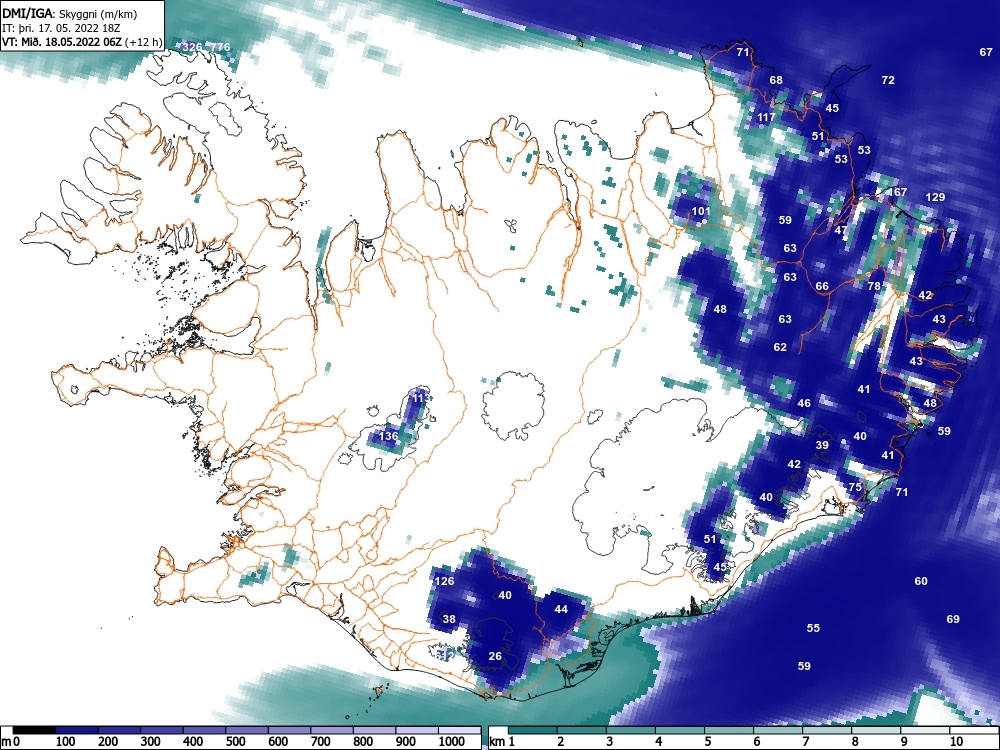Select the 46 visibility value
The width and height of the screenshot is (1000, 750).
tap(804, 403)
